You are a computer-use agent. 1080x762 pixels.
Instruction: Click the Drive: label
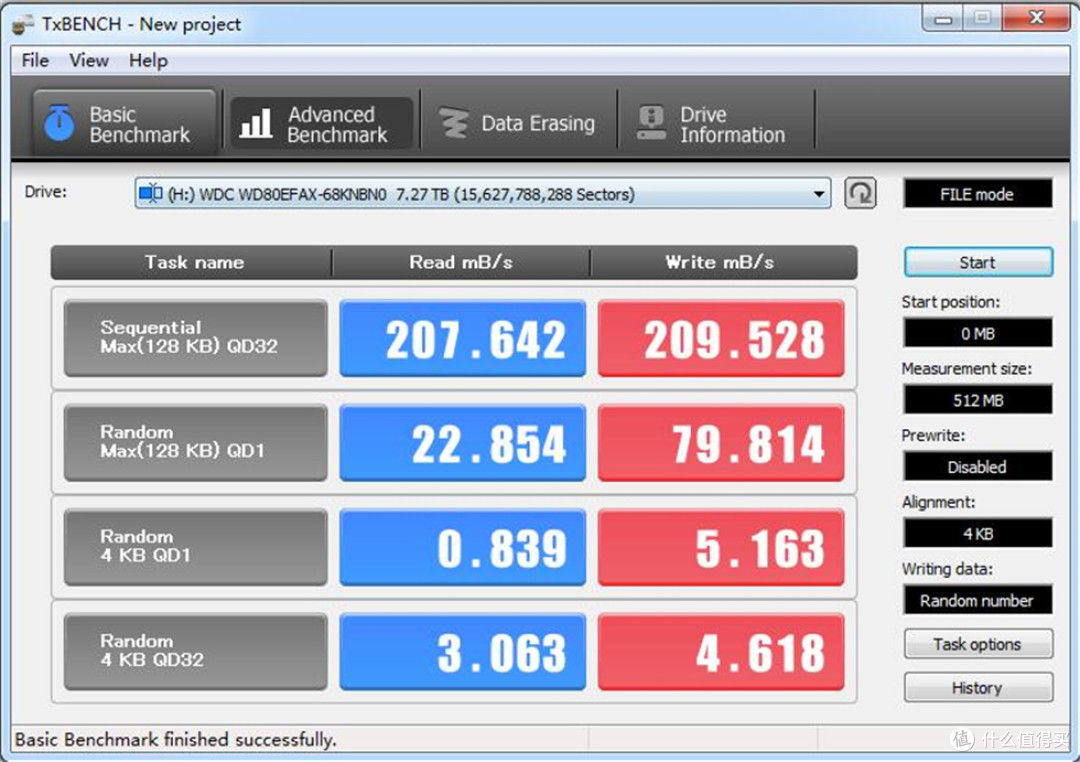[x=45, y=192]
